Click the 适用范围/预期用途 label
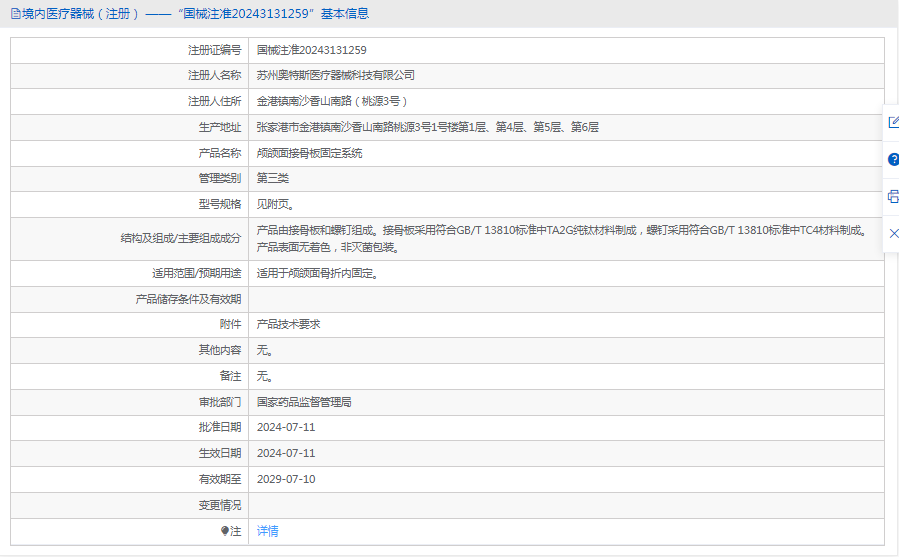 click(197, 274)
